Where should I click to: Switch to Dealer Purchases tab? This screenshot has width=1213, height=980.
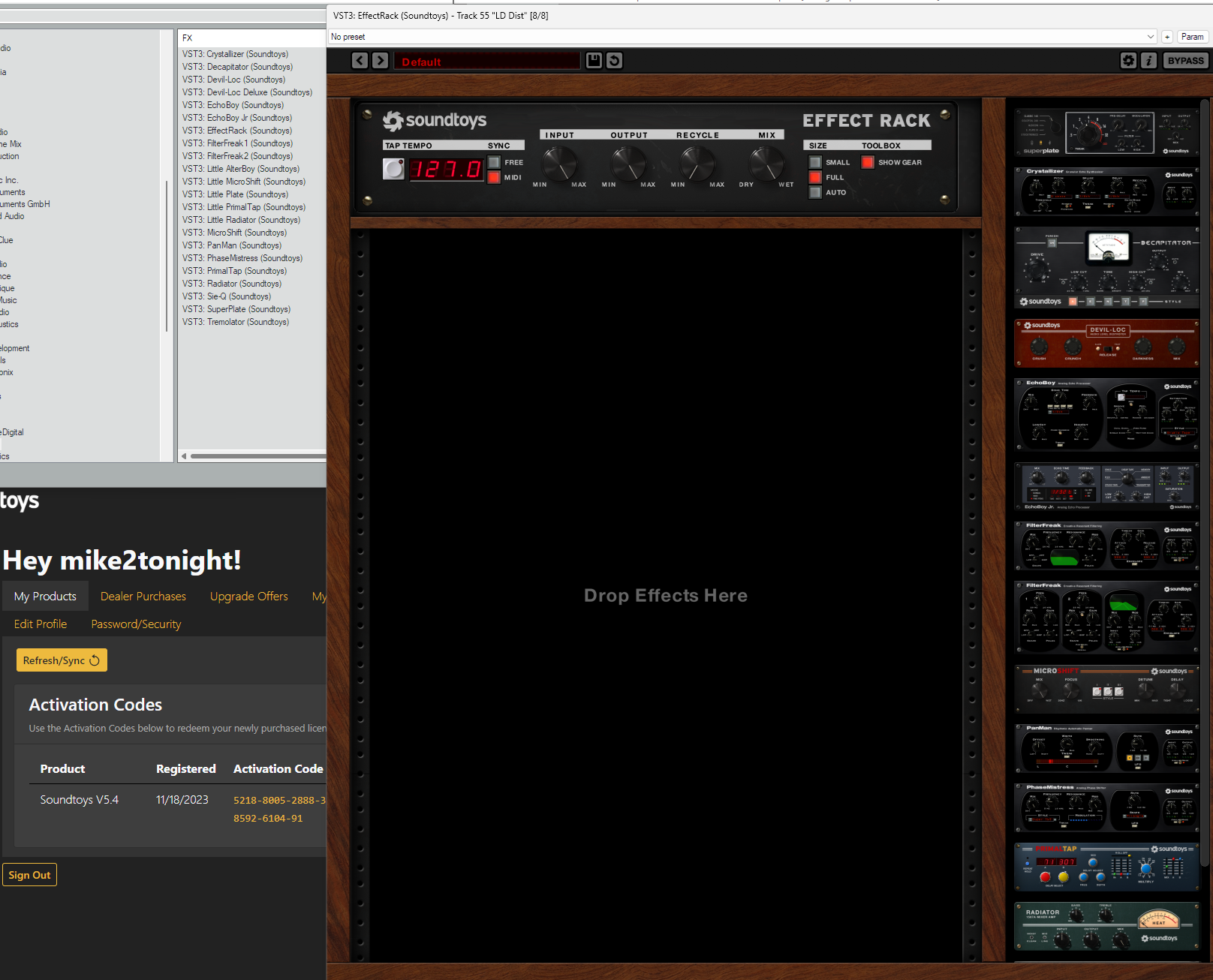(x=143, y=596)
